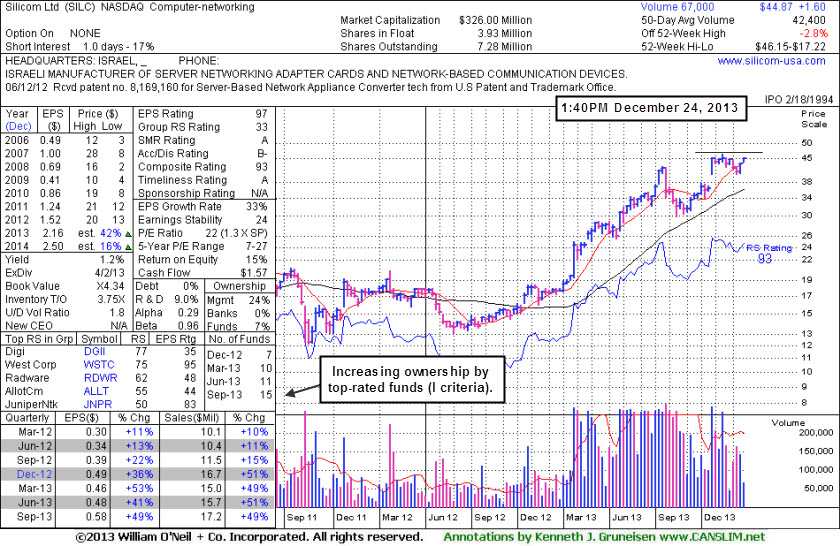Click the Book Value X4.34 row
This screenshot has height=546, width=840.
click(65, 286)
